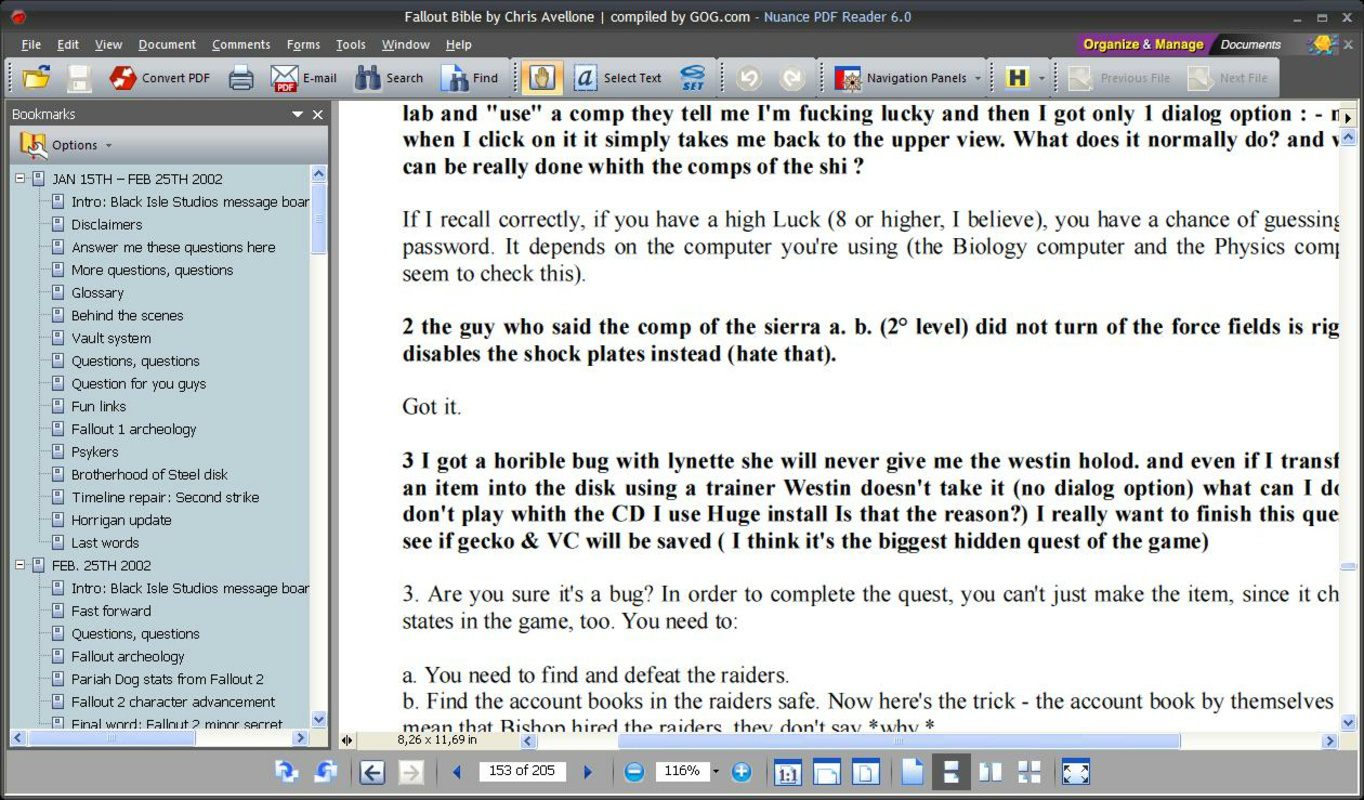Click the Zoom in plus icon
Image resolution: width=1364 pixels, height=800 pixels.
(741, 771)
